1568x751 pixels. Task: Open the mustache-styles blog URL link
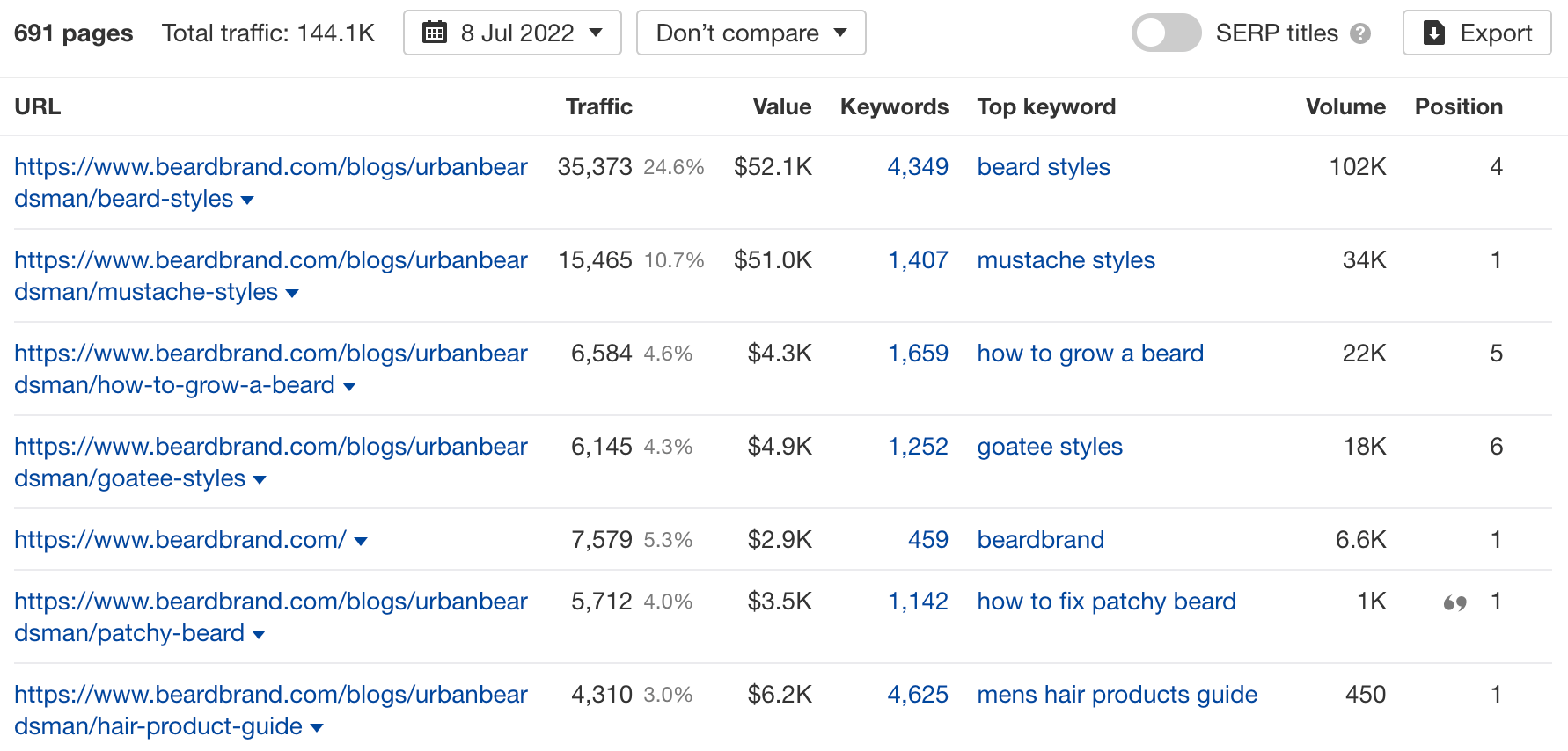coord(271,276)
